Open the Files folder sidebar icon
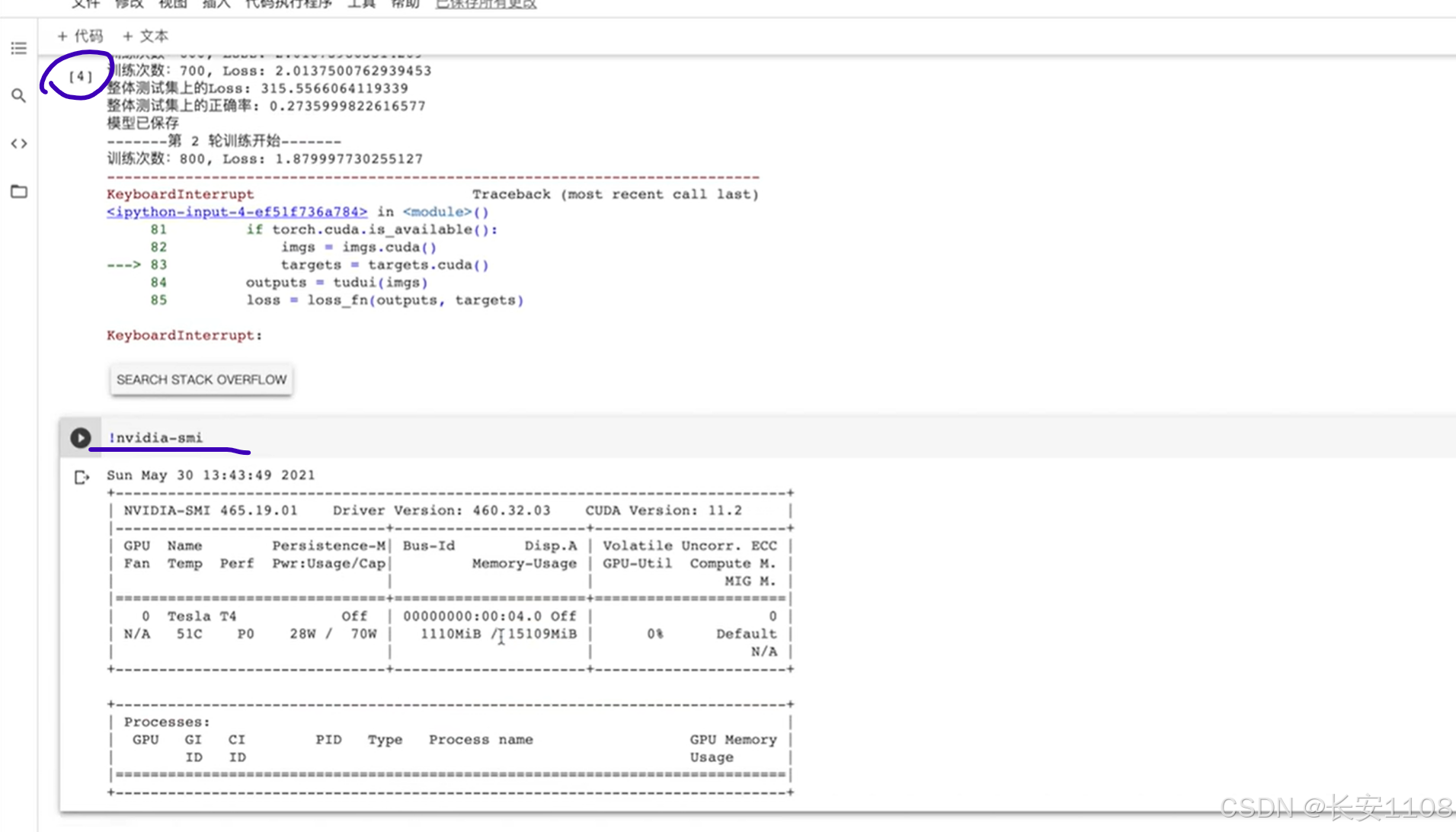1456x832 pixels. point(19,191)
